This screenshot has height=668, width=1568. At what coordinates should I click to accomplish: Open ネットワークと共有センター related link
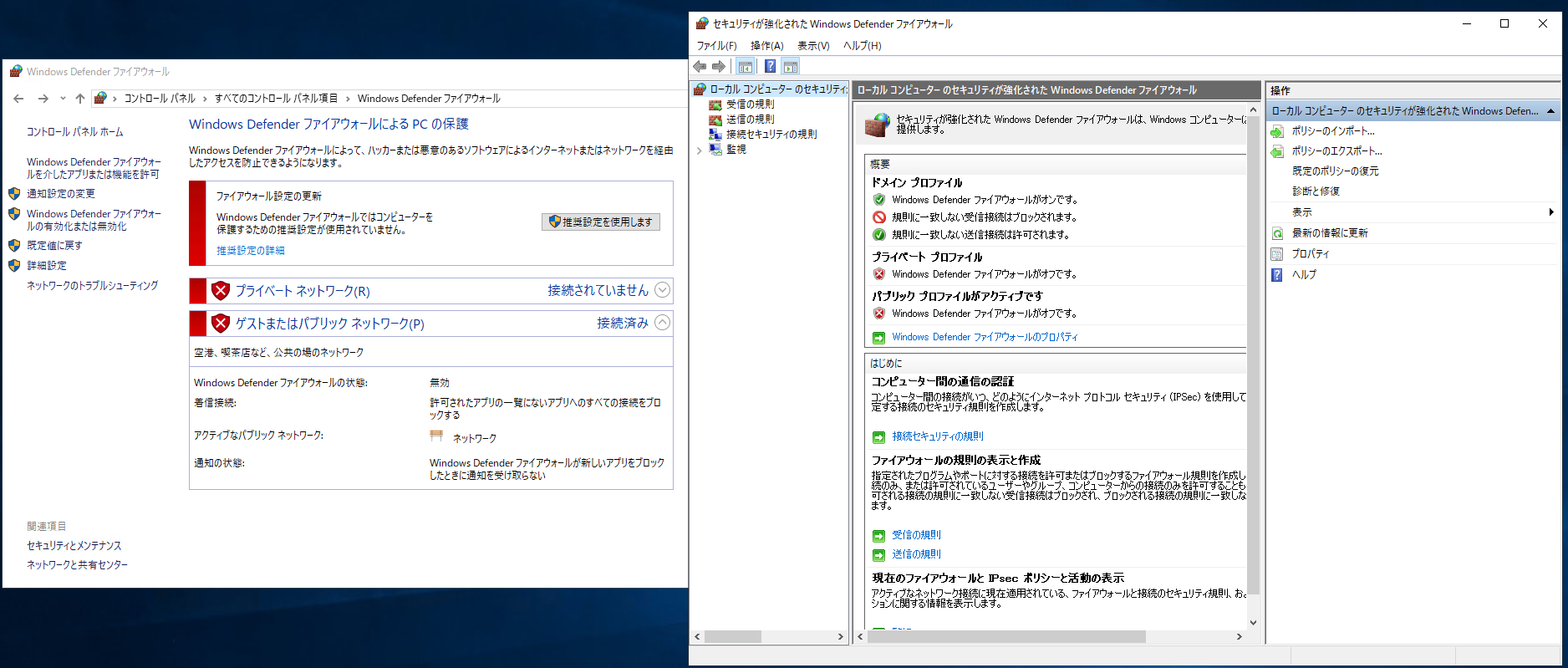click(x=77, y=565)
